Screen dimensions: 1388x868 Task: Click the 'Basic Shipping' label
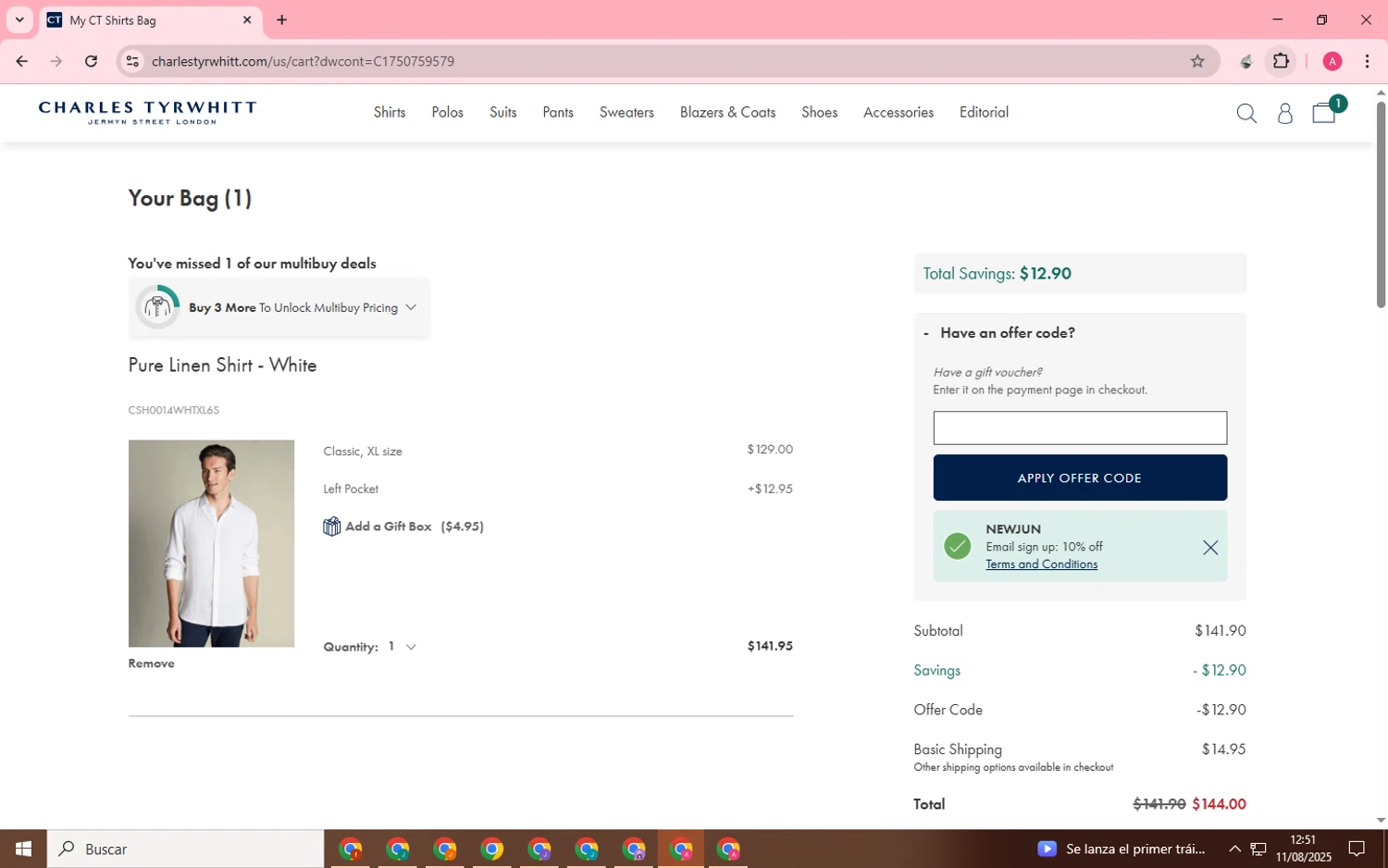958,750
